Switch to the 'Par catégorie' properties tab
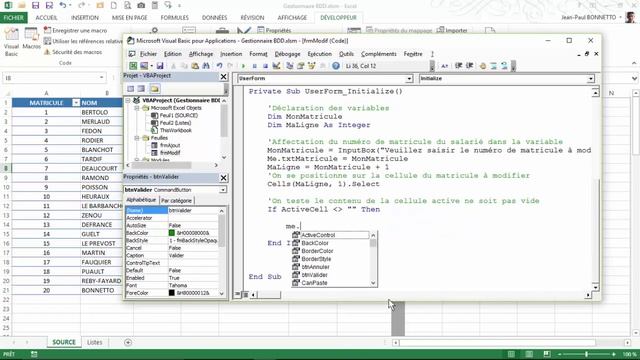The height and width of the screenshot is (360, 640). click(x=176, y=200)
